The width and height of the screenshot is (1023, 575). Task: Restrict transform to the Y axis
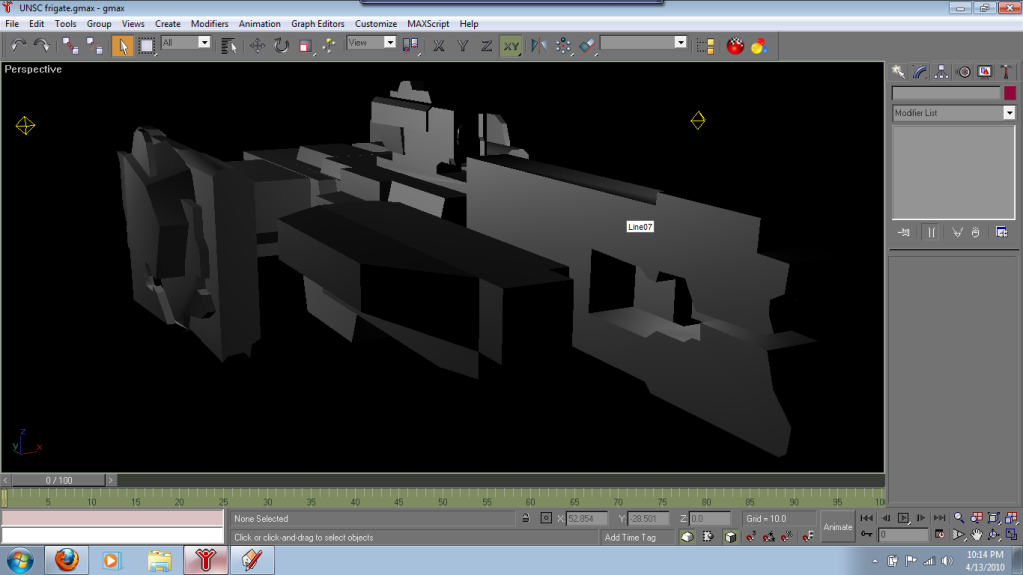point(463,46)
